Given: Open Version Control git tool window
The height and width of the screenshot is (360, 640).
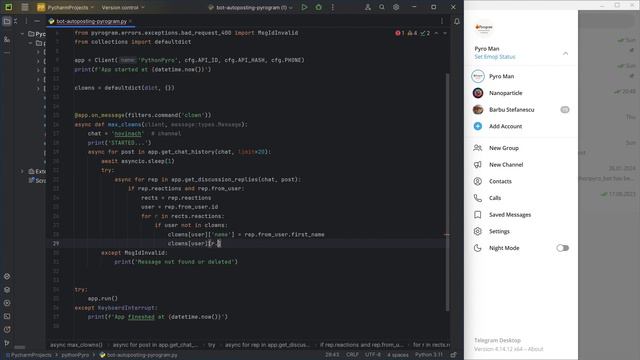Looking at the screenshot, I should tap(7, 343).
